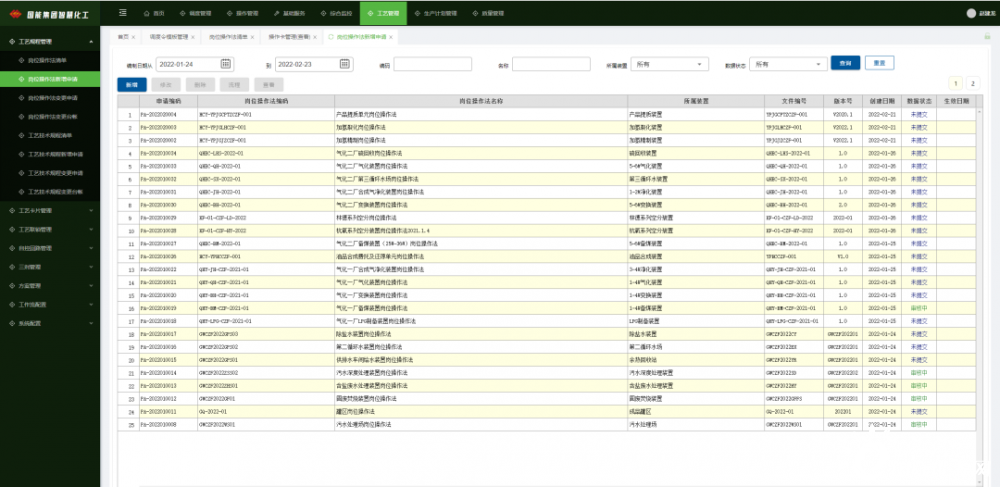This screenshot has width=1000, height=487.
Task: Open 调度管理 in the top navigation
Action: (195, 13)
